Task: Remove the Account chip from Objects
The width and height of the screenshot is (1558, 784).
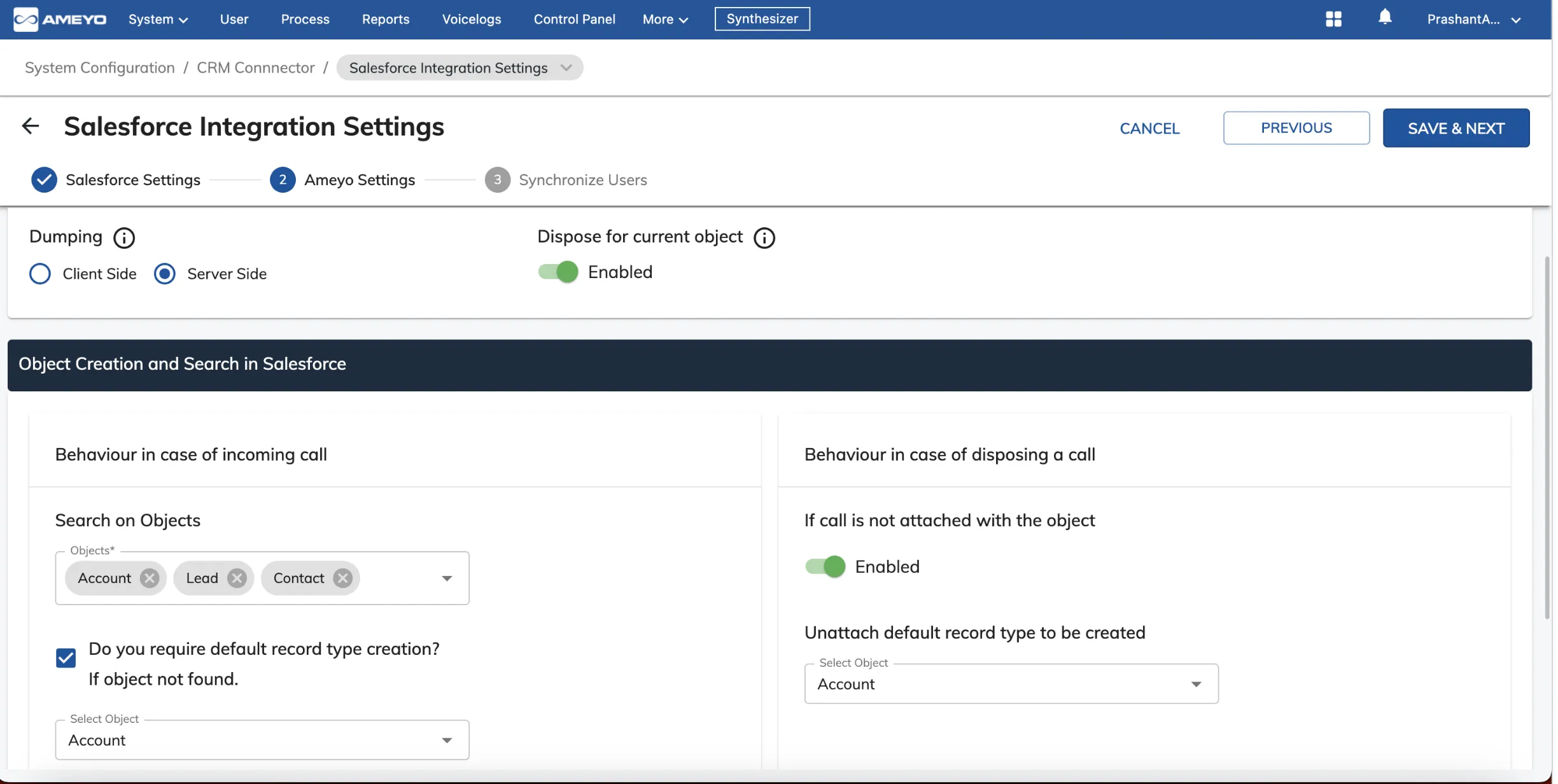Action: [150, 578]
